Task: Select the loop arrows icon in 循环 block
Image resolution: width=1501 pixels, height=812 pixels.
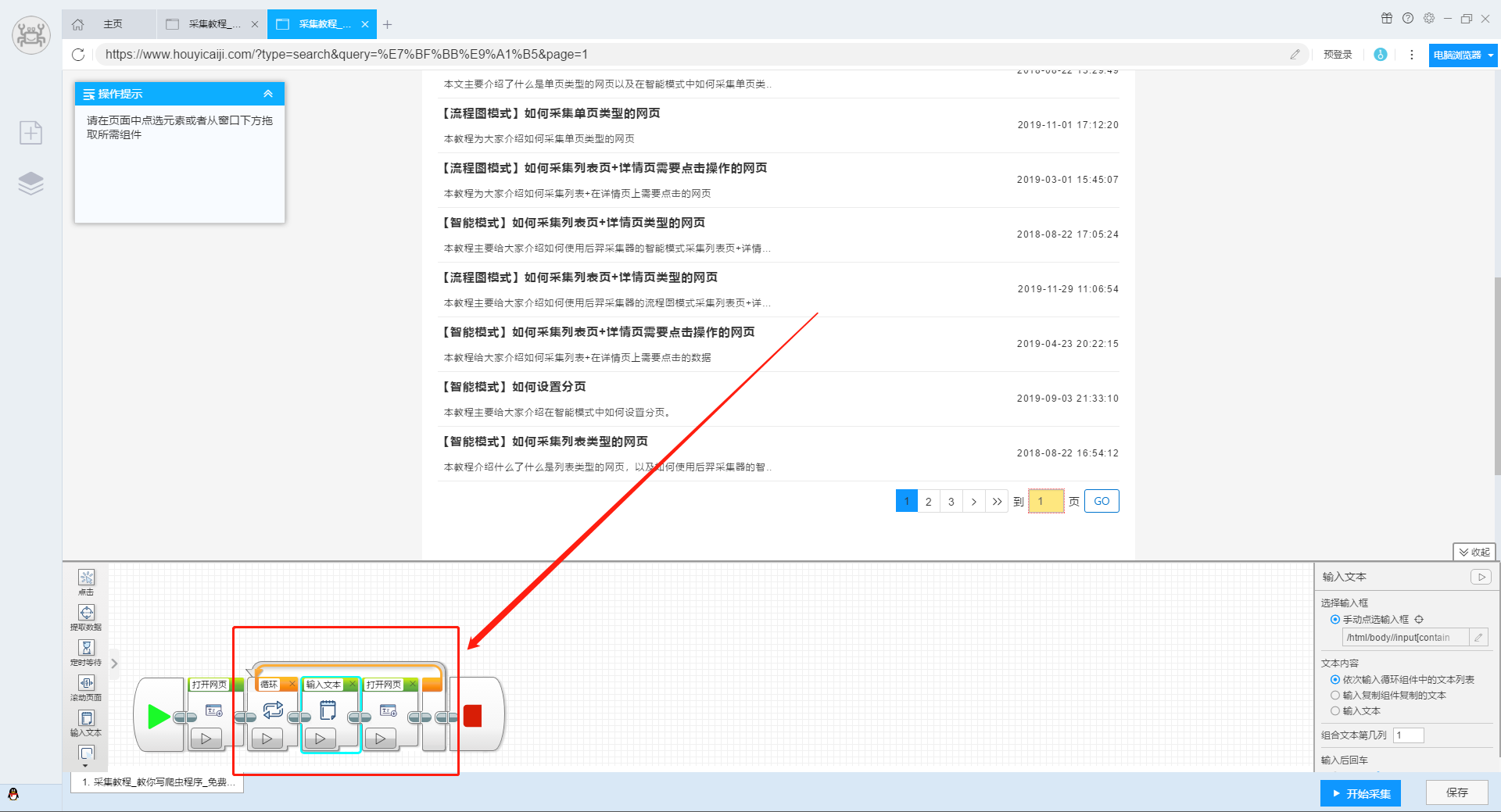Action: pos(273,710)
